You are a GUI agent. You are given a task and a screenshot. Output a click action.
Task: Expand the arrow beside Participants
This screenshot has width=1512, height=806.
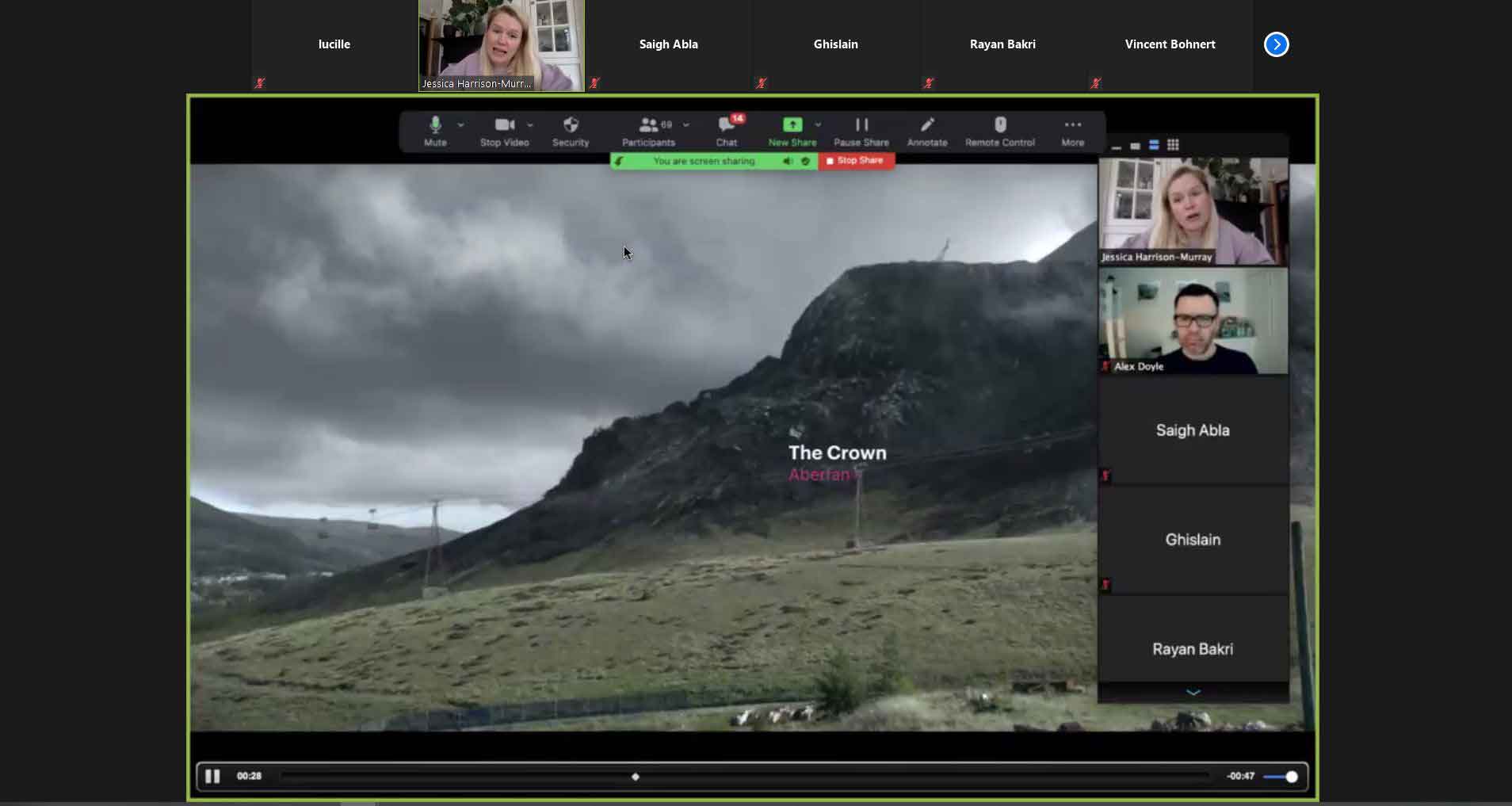[x=686, y=125]
